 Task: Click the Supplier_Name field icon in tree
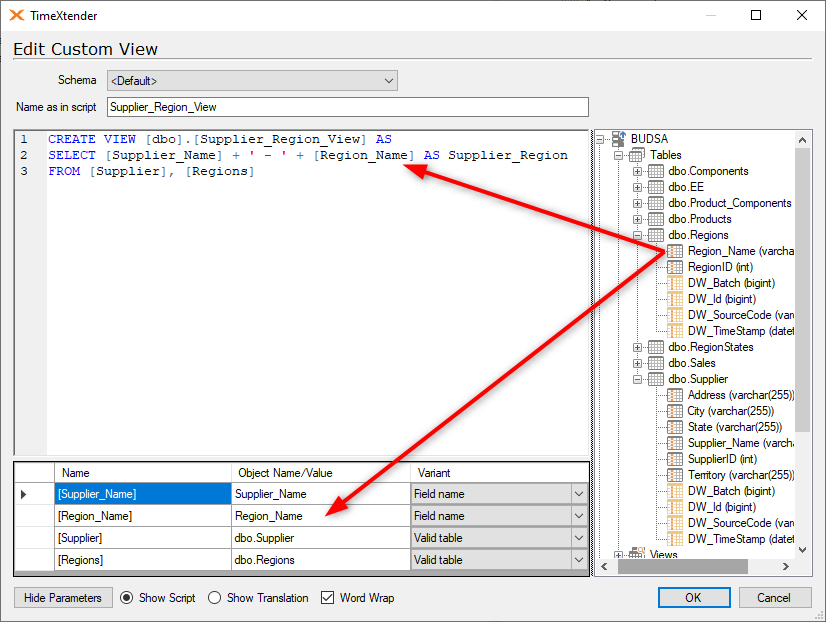click(x=675, y=443)
